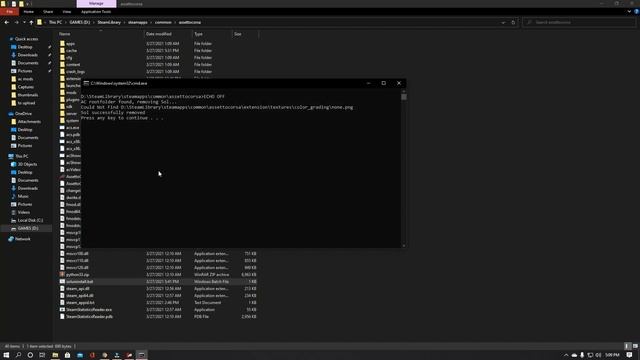Open the File menu in Explorer
The image size is (640, 360).
tap(9, 12)
